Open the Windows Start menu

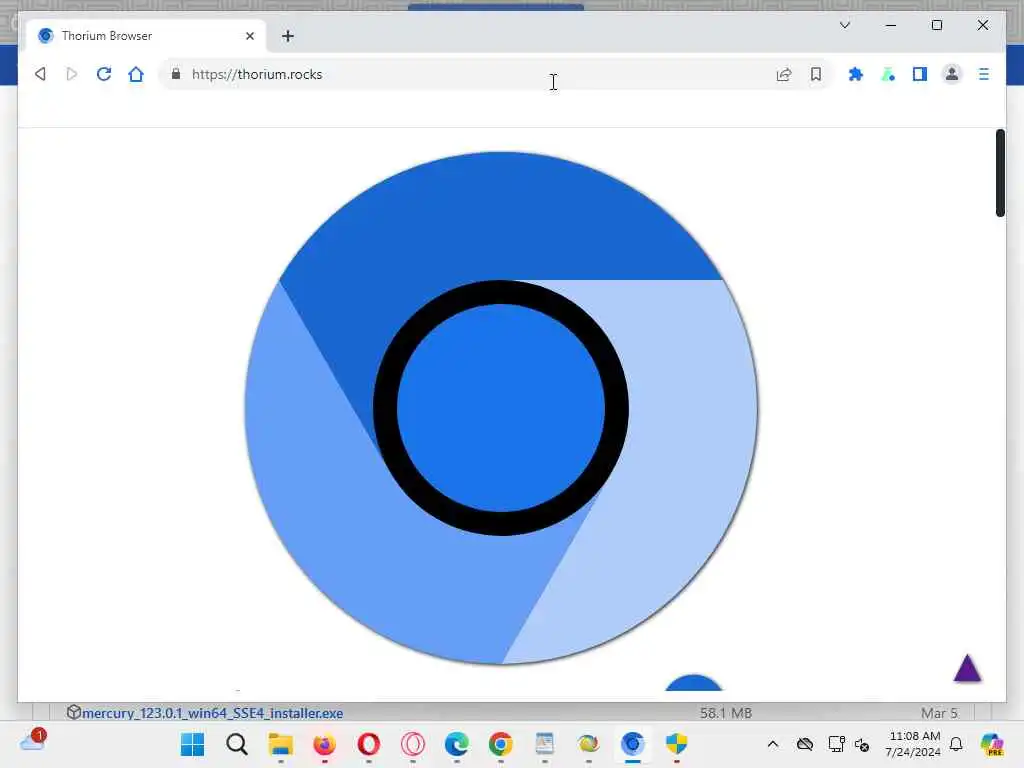pyautogui.click(x=192, y=744)
